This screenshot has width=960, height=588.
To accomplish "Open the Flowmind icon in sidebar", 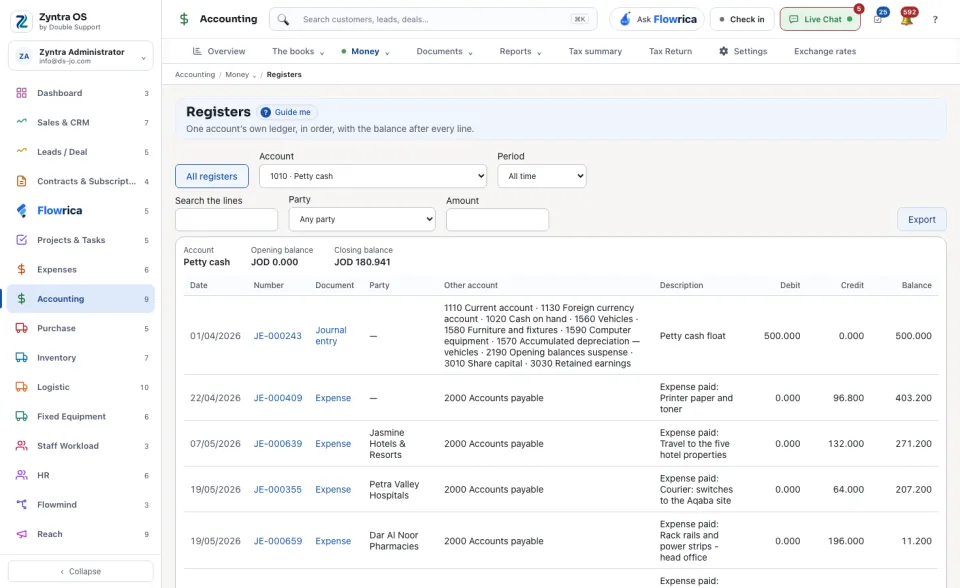I will pyautogui.click(x=21, y=505).
